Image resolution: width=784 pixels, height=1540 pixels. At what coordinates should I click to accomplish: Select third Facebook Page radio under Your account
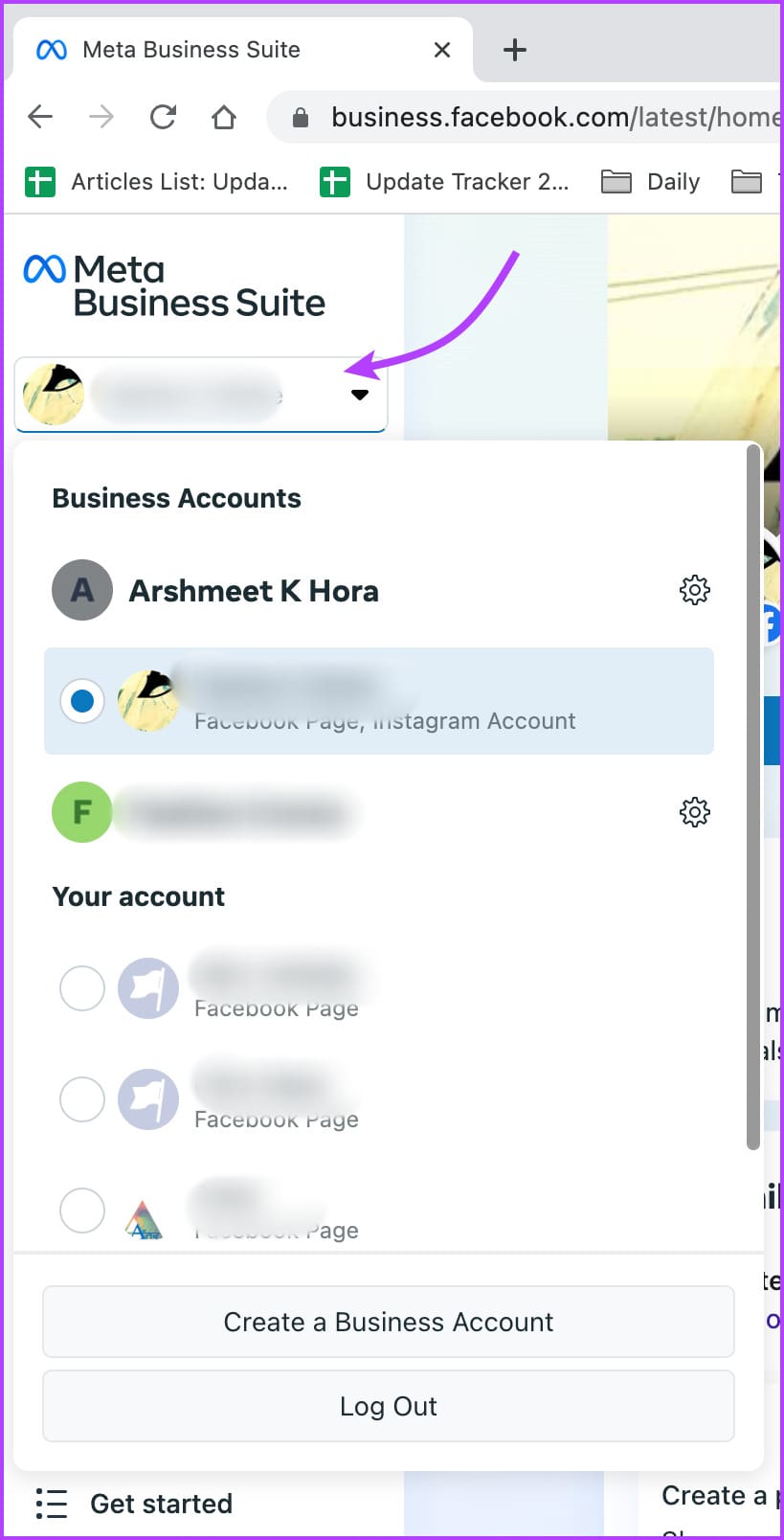(x=82, y=1211)
